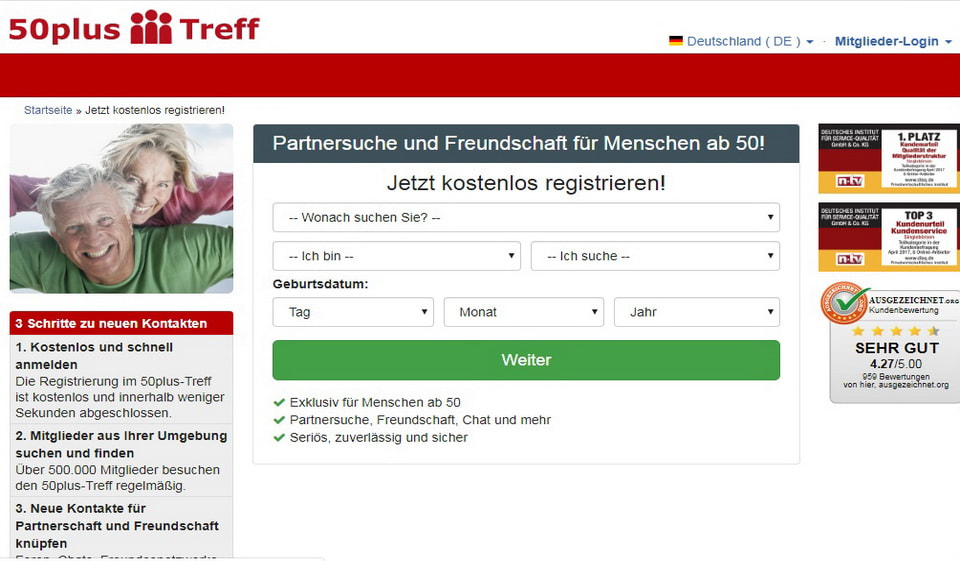This screenshot has height=561, width=960.
Task: Open the Jahr birthdate dropdown
Action: click(697, 312)
